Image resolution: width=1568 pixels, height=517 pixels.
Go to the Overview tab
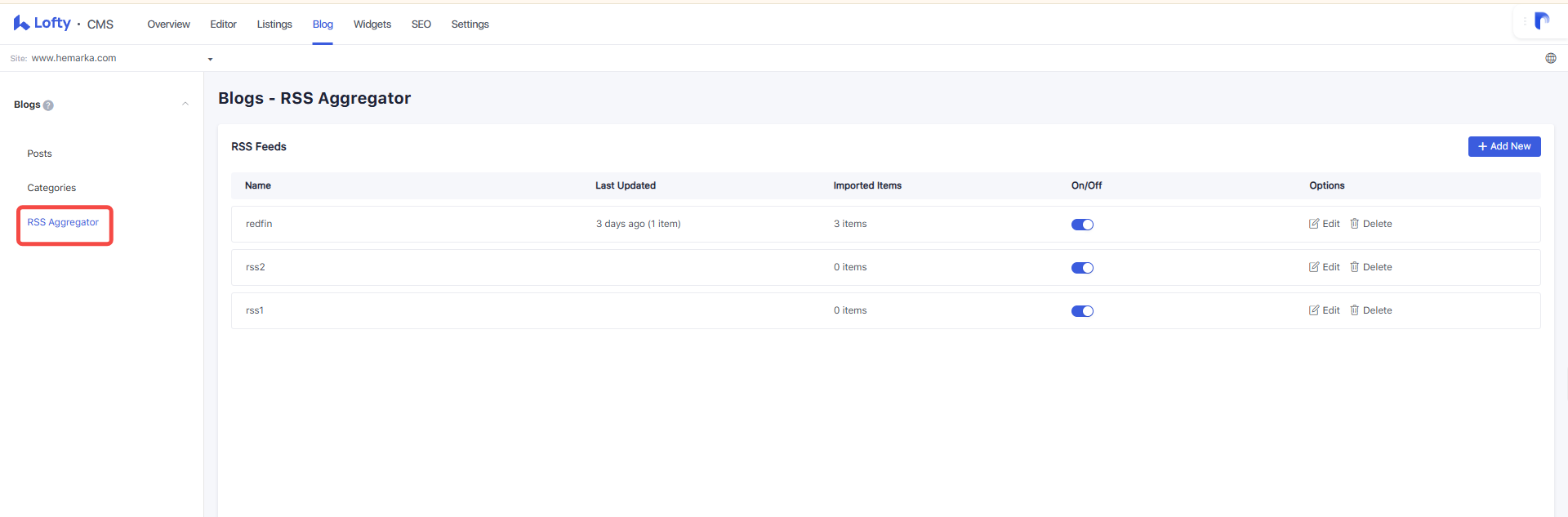pos(168,25)
